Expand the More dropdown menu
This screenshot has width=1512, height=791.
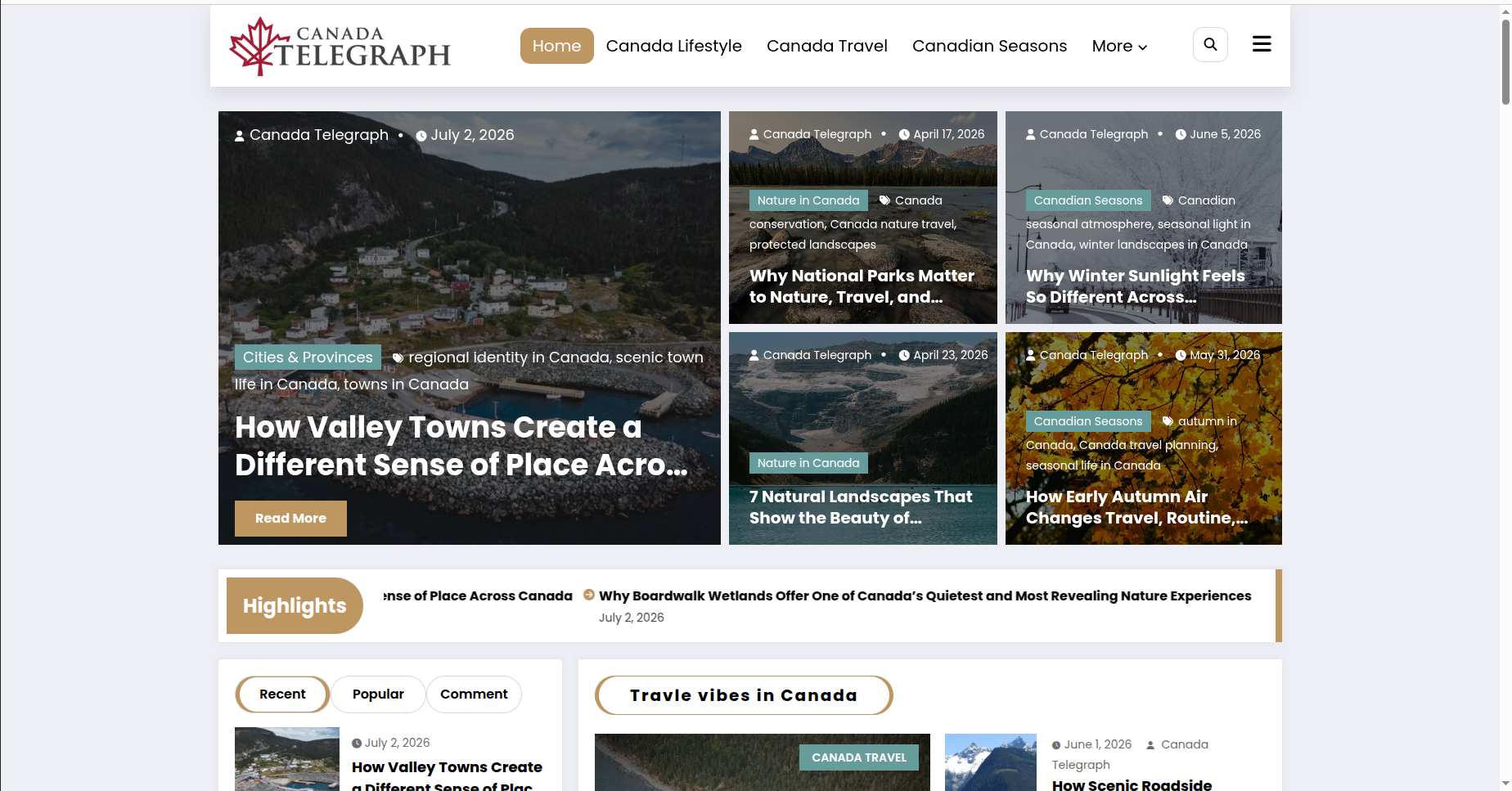1119,46
